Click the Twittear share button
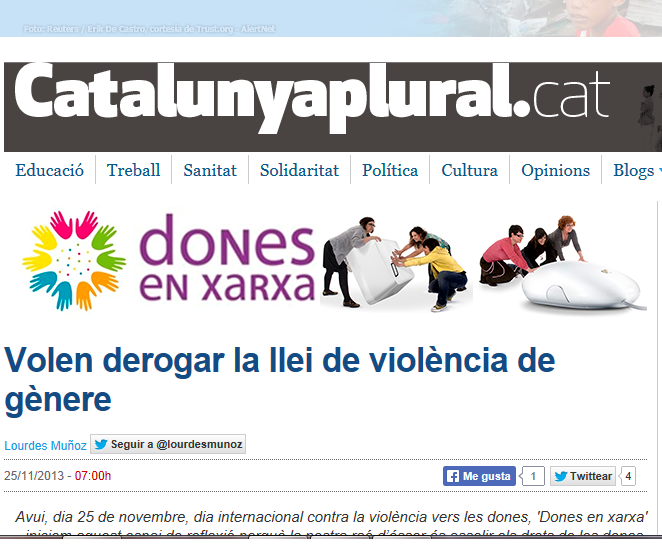662x544 pixels. (x=583, y=476)
